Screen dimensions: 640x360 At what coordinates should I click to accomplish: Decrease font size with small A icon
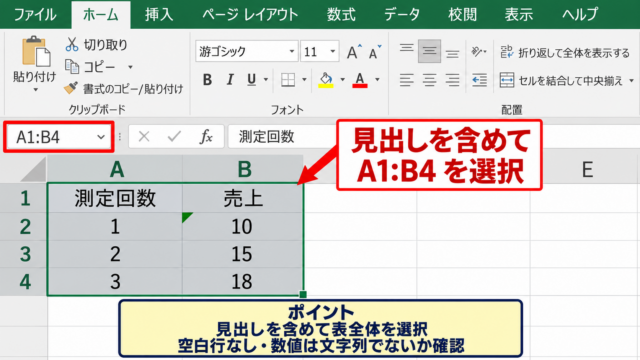pyautogui.click(x=375, y=52)
